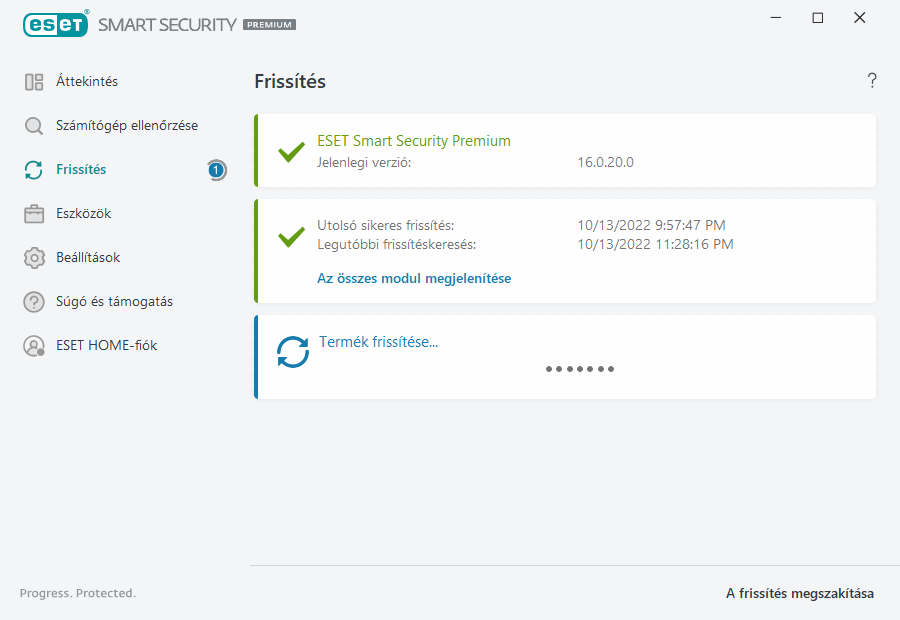
Task: Open the Áttekintés menu item
Action: pyautogui.click(x=87, y=82)
